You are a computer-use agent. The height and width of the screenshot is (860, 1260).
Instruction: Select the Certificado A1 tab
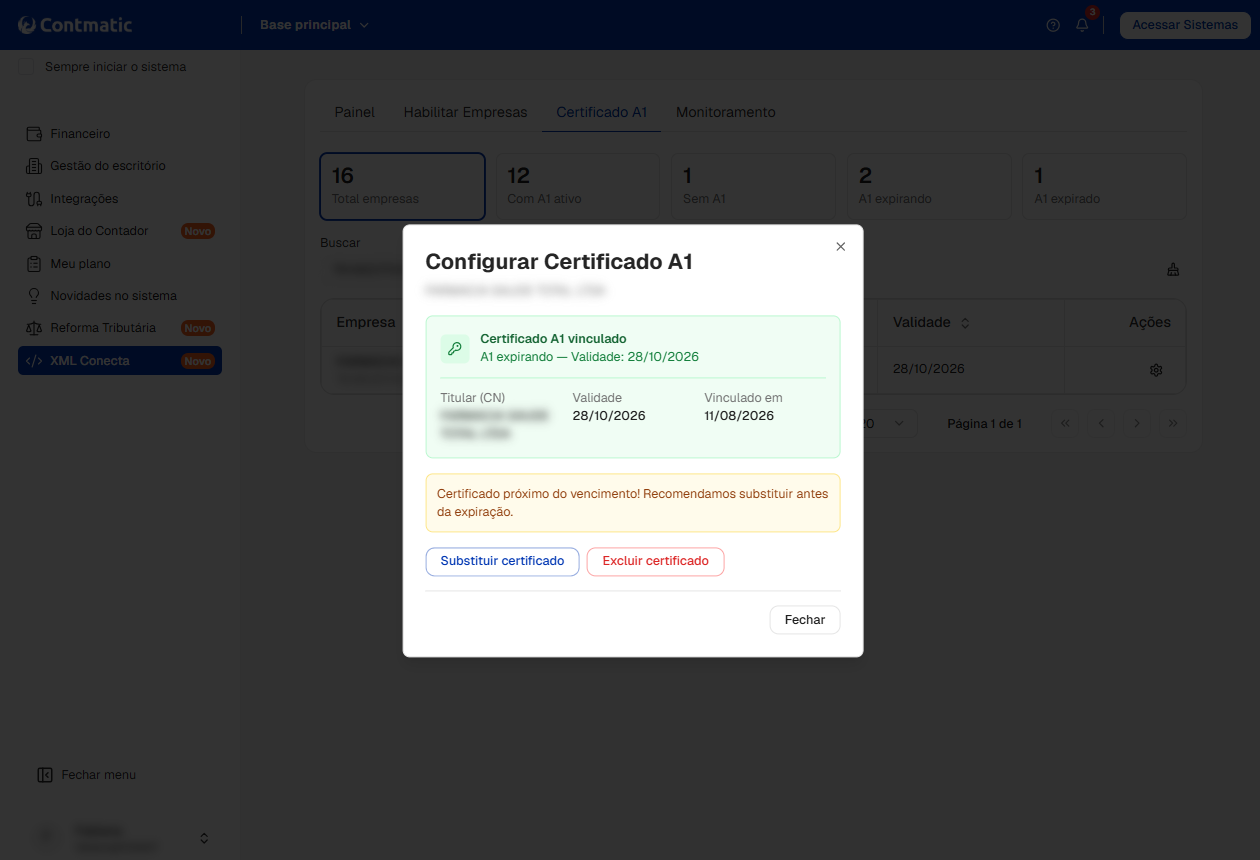(x=602, y=112)
